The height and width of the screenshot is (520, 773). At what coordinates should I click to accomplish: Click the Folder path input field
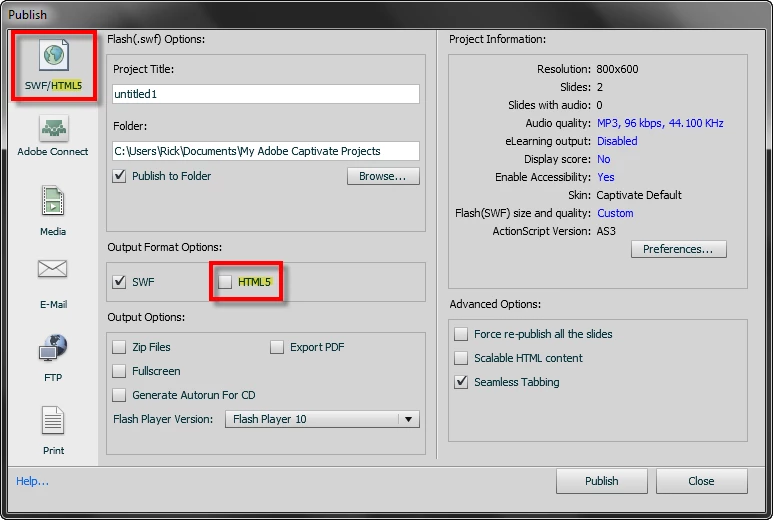(266, 151)
